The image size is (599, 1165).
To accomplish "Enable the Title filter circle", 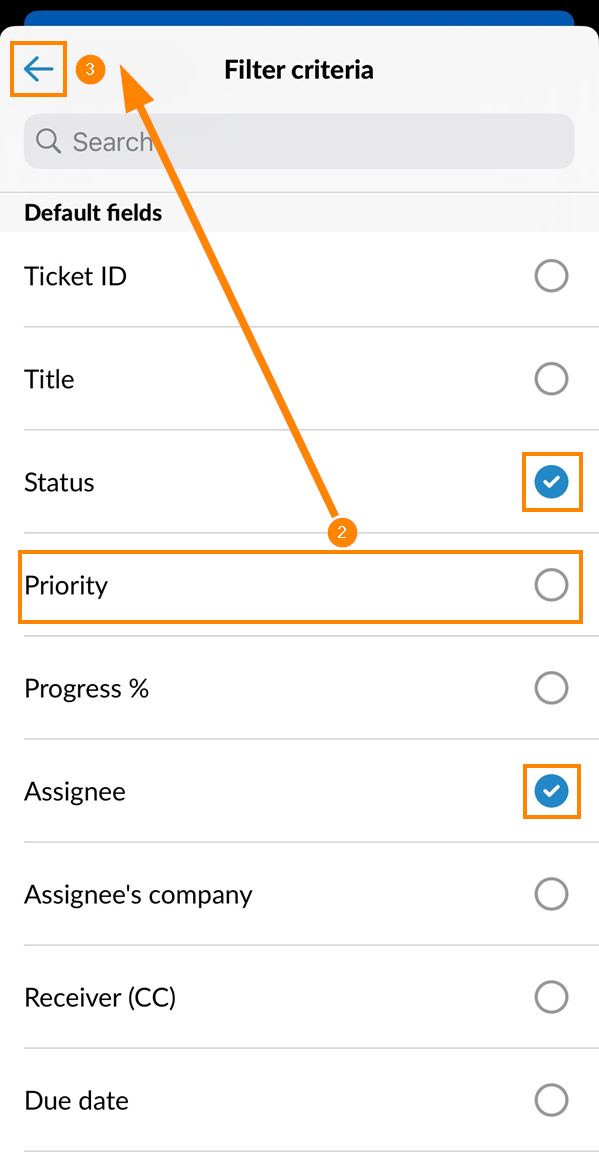I will click(551, 380).
